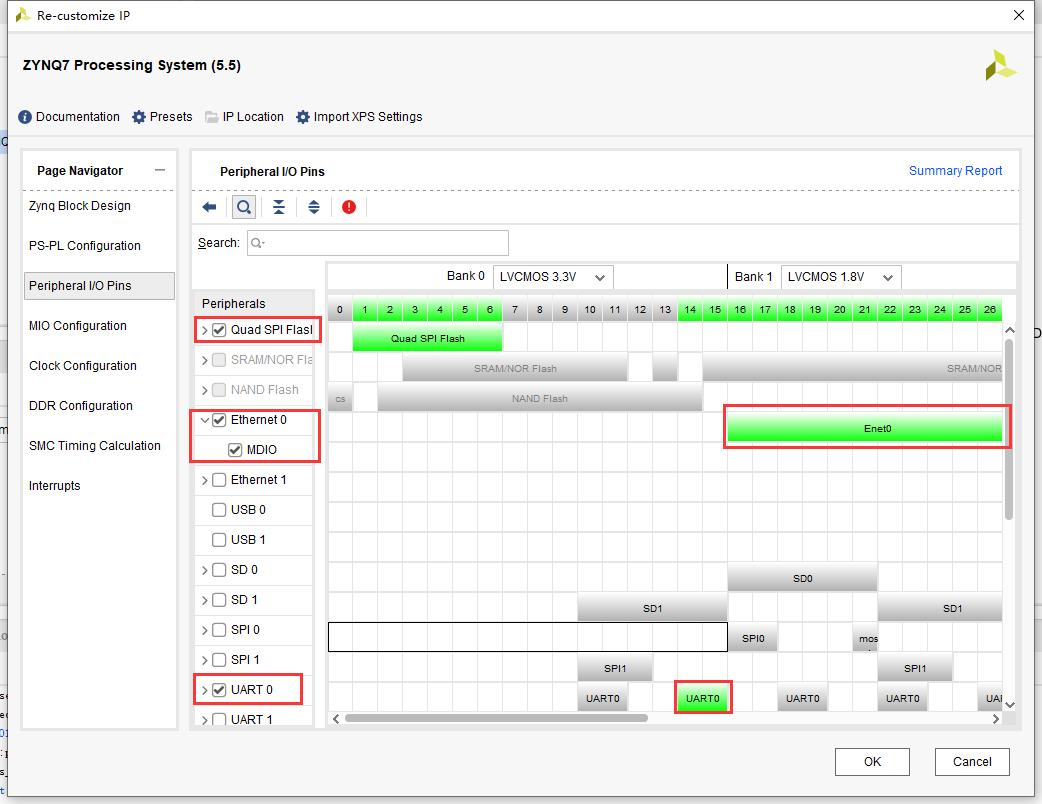Screen dimensions: 1042x804
Task: Go to DDR Configuration page
Action: point(80,405)
